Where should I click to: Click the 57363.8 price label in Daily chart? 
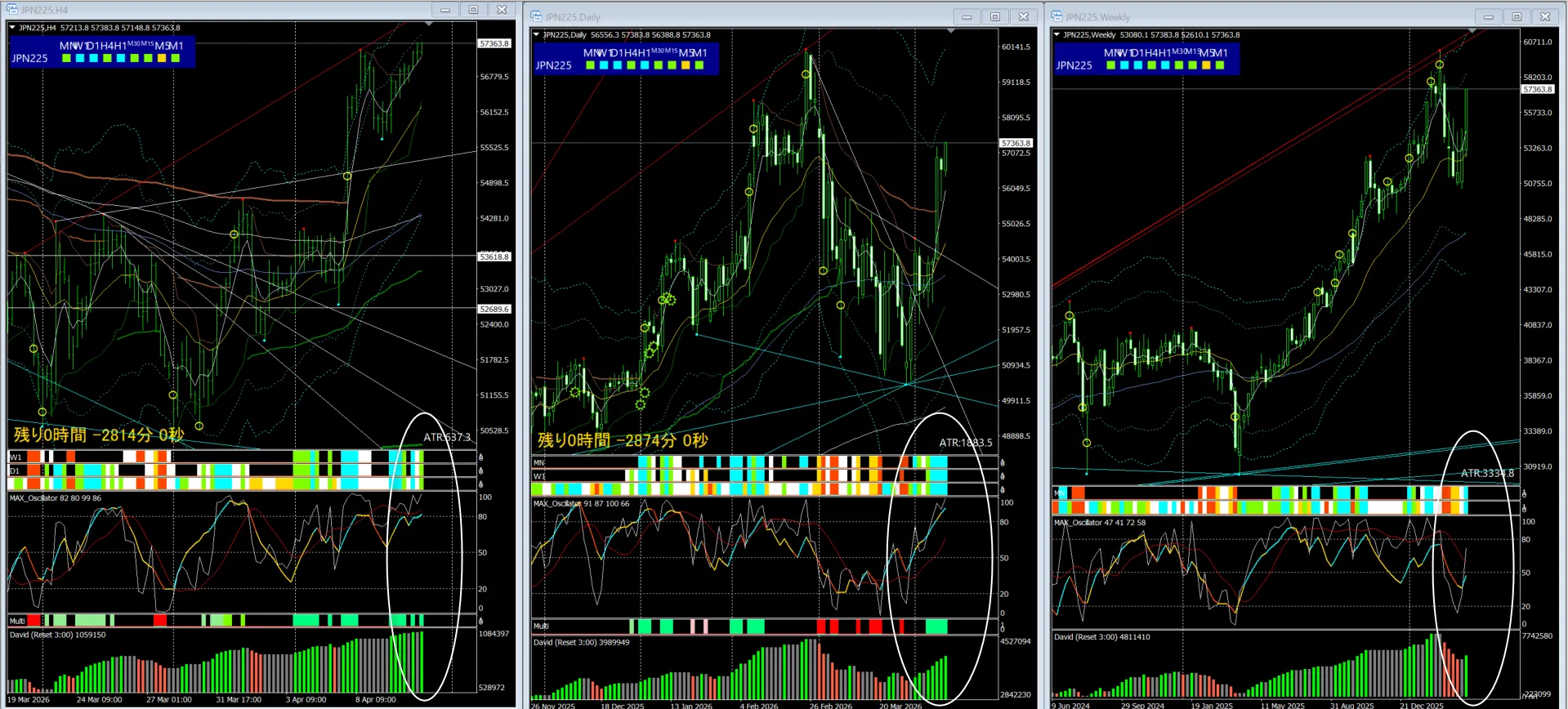(x=1016, y=143)
